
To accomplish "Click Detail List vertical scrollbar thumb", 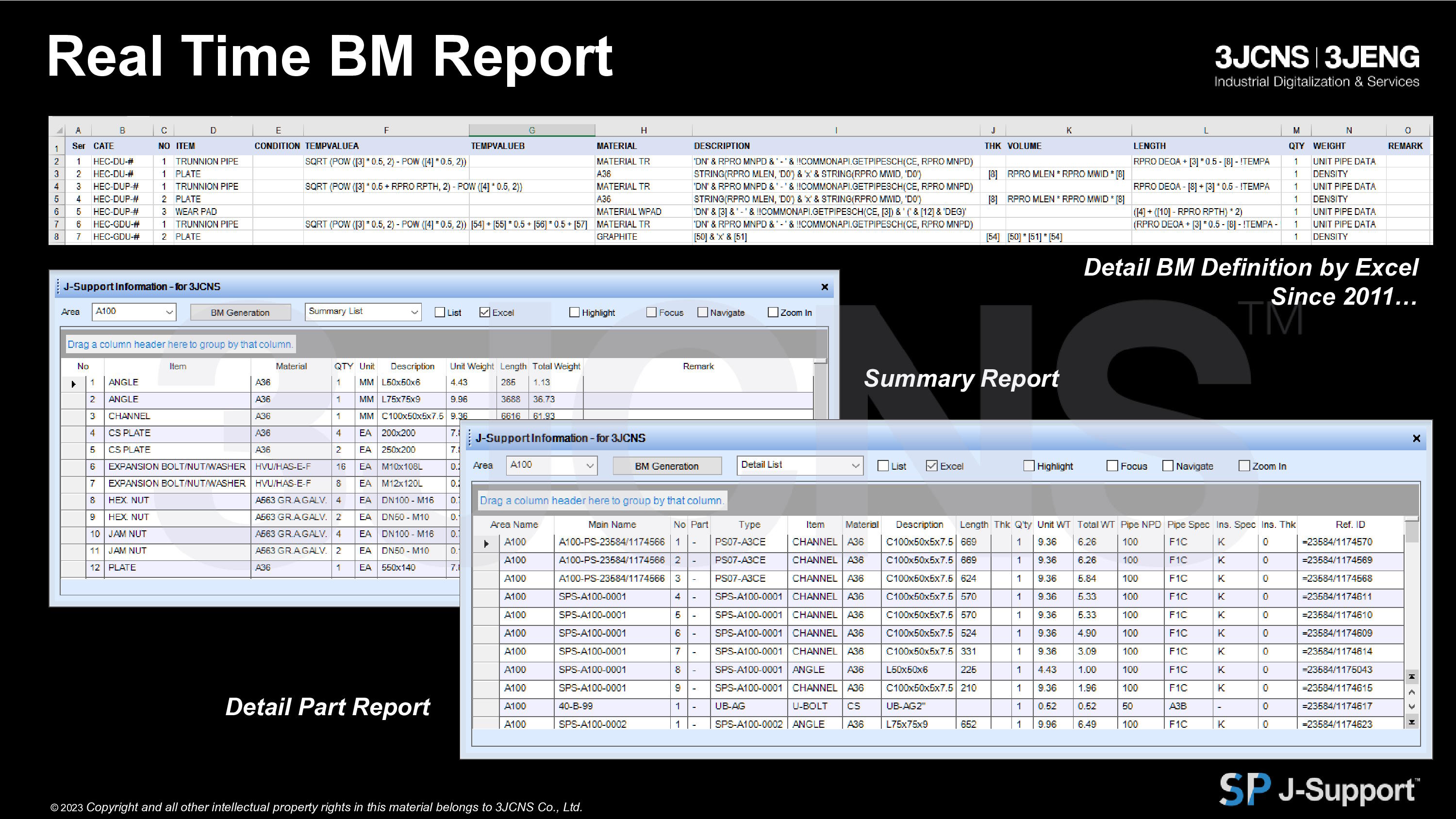I will click(1412, 532).
